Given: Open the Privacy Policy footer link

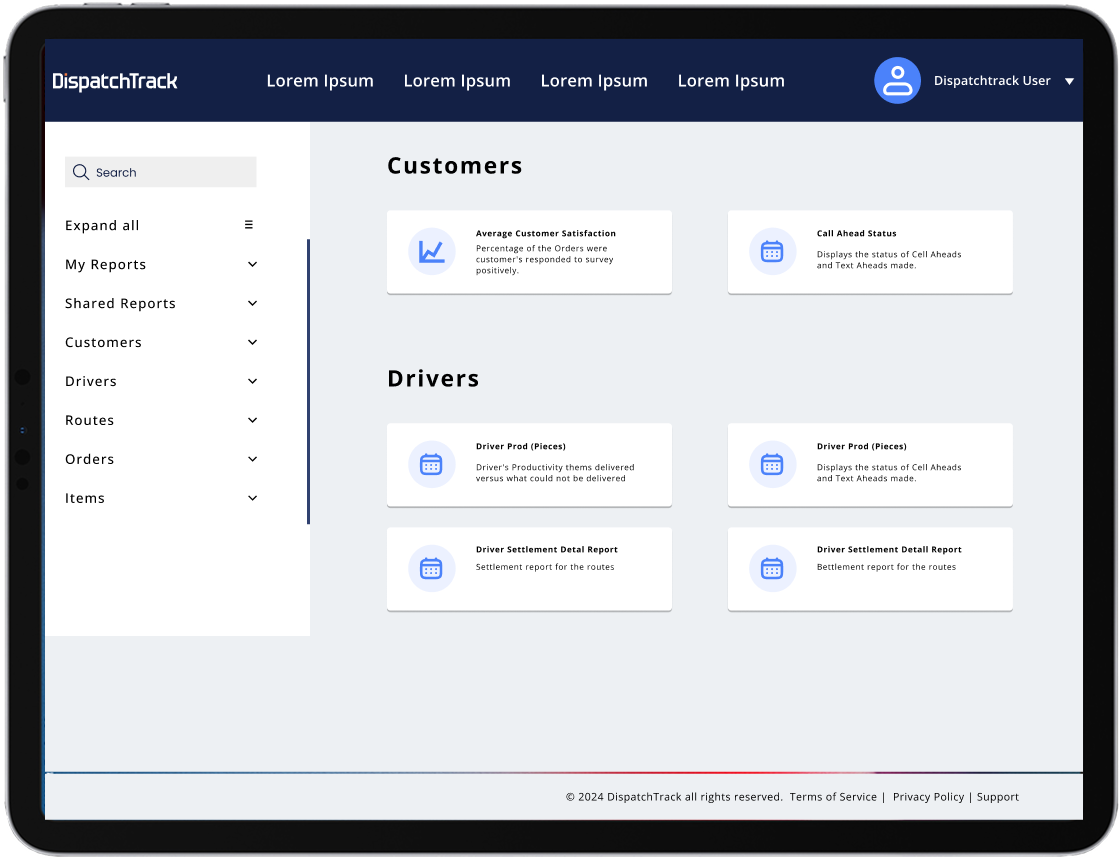Looking at the screenshot, I should (928, 797).
